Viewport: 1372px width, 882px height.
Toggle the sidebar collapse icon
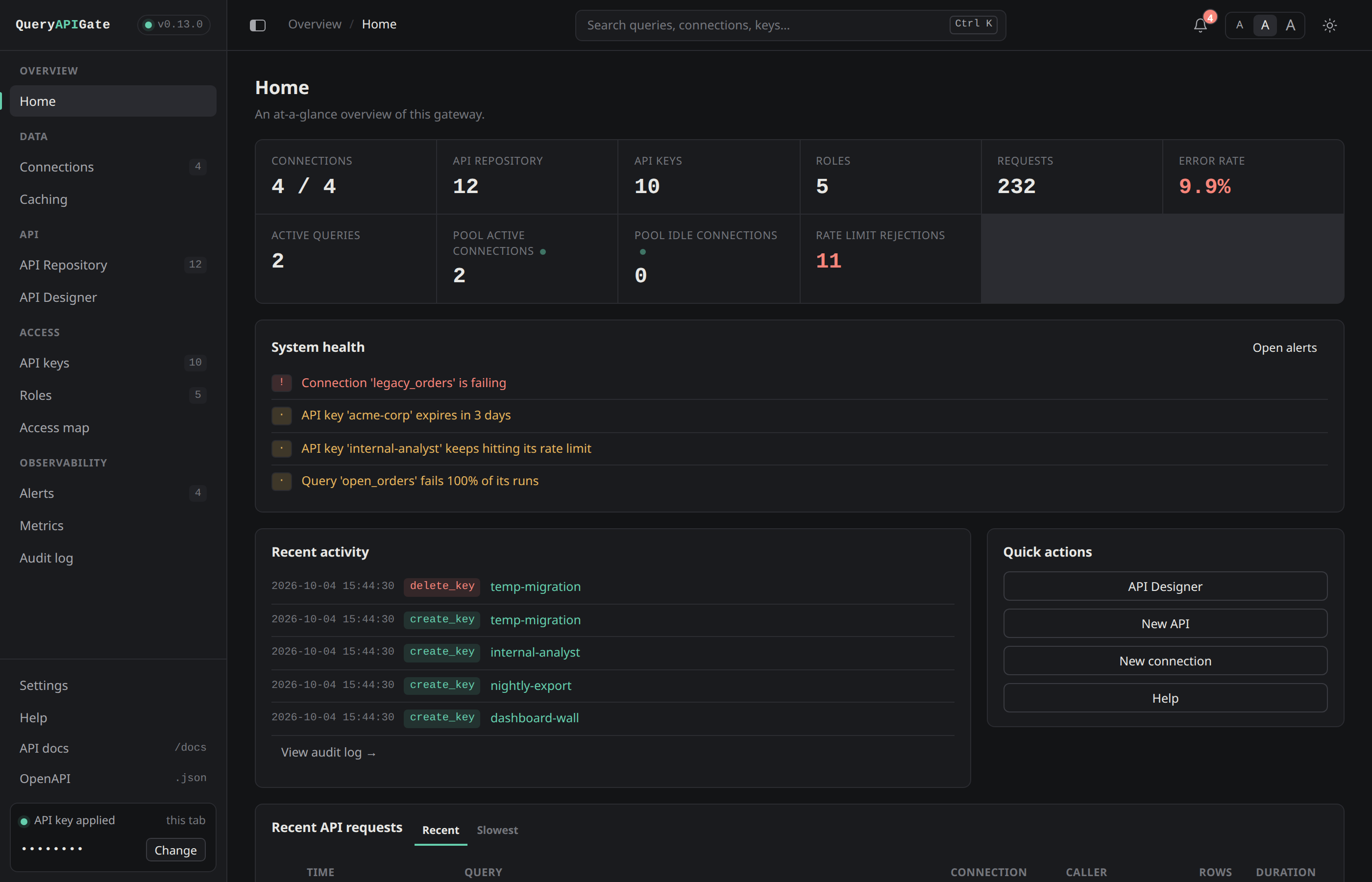tap(258, 25)
